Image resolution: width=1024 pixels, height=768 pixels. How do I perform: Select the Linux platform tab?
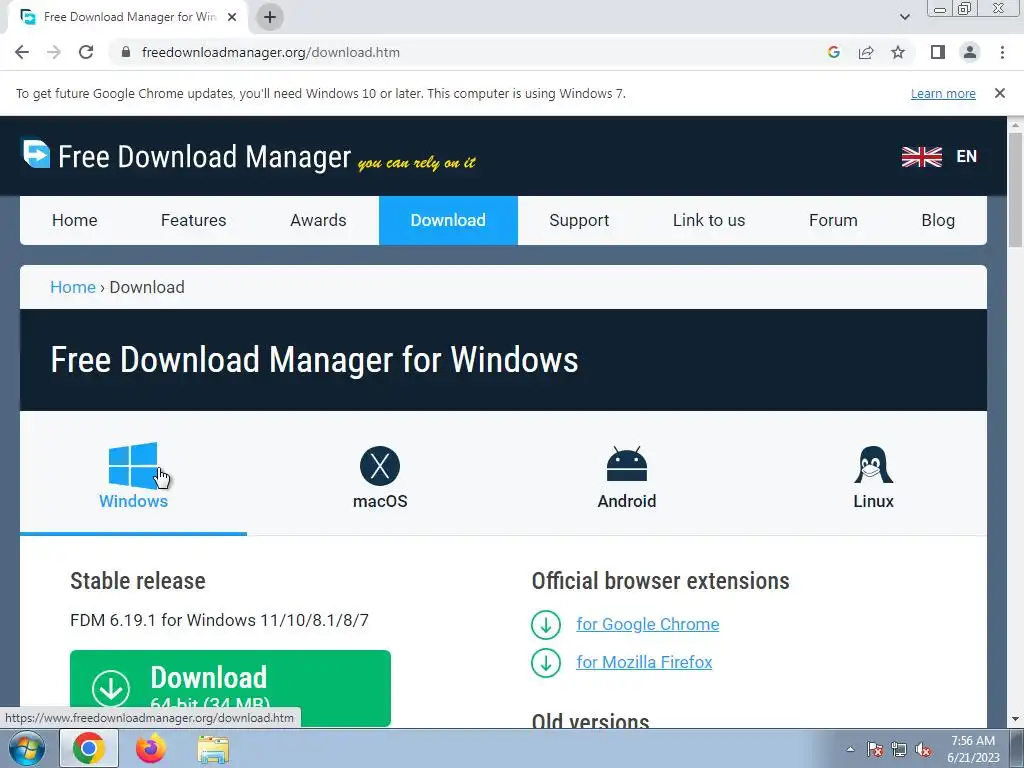point(873,475)
